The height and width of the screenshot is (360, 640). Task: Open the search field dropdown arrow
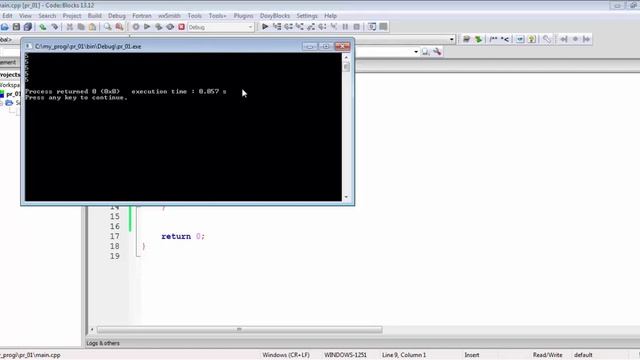point(416,52)
